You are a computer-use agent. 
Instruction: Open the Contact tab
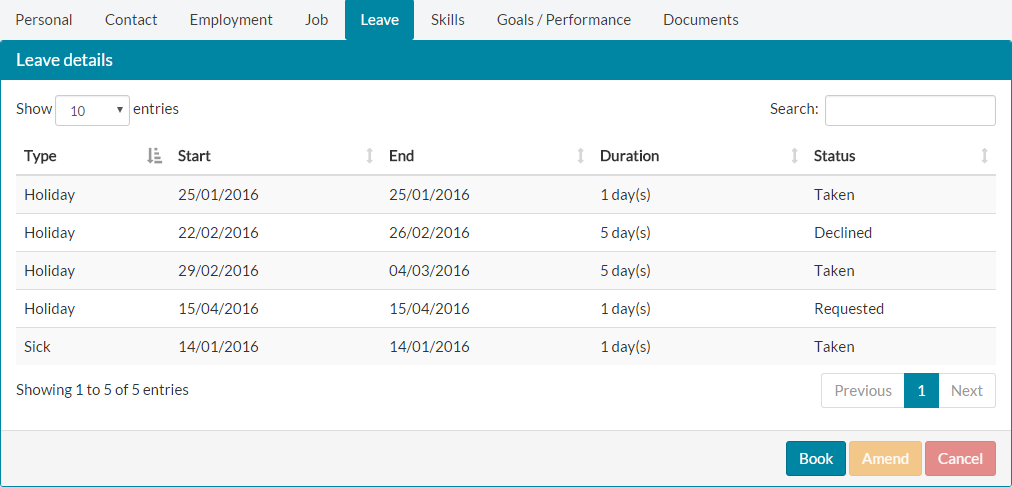tap(131, 20)
